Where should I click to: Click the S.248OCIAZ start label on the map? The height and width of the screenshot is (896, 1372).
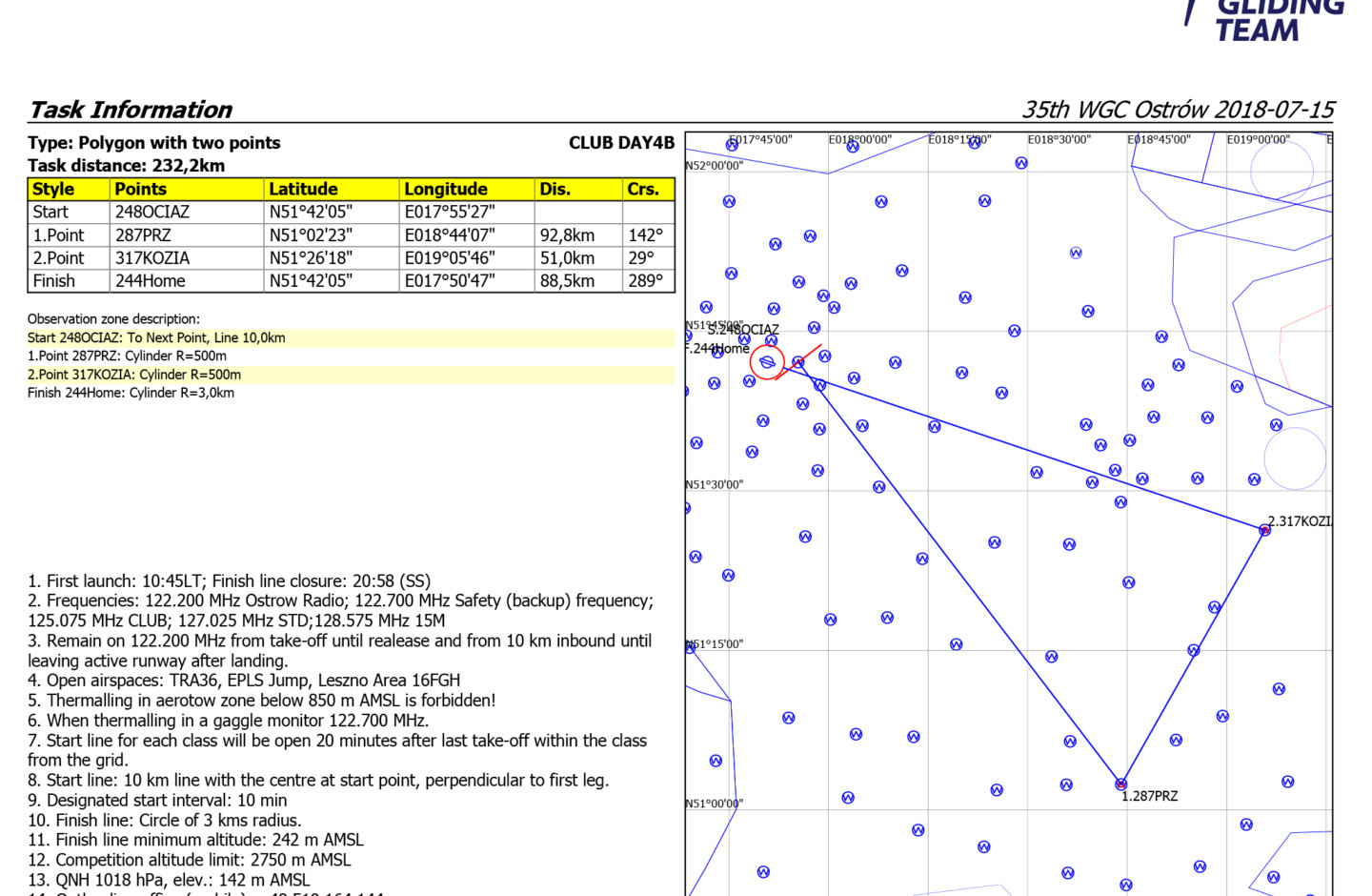(743, 330)
